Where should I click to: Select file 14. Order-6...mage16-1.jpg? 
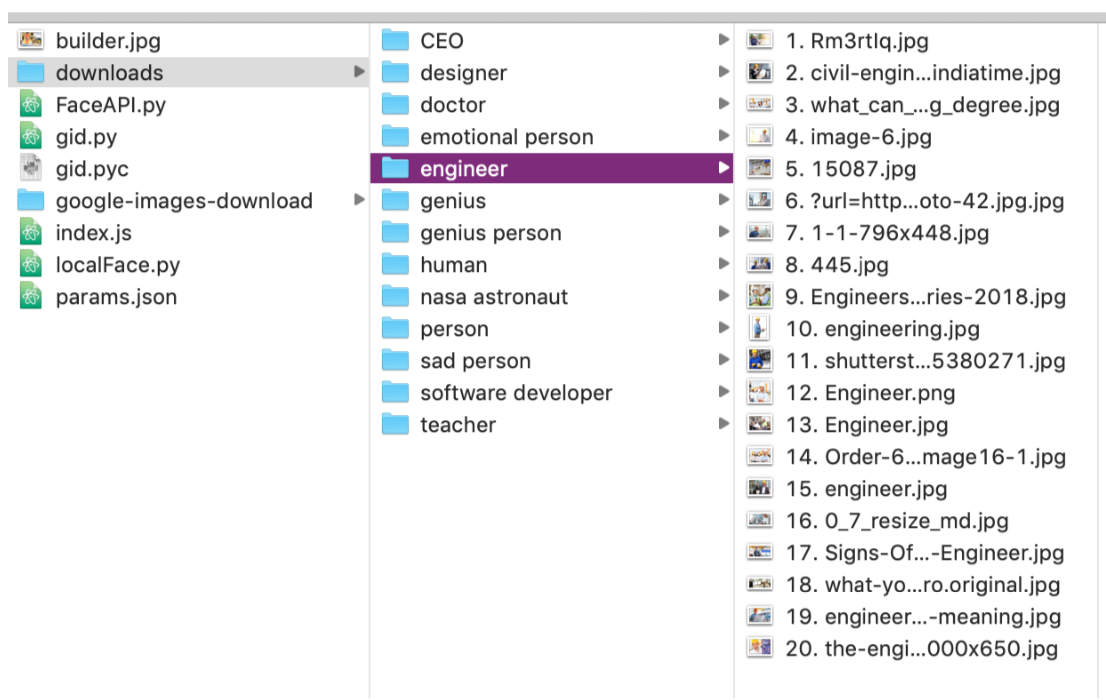click(x=925, y=457)
